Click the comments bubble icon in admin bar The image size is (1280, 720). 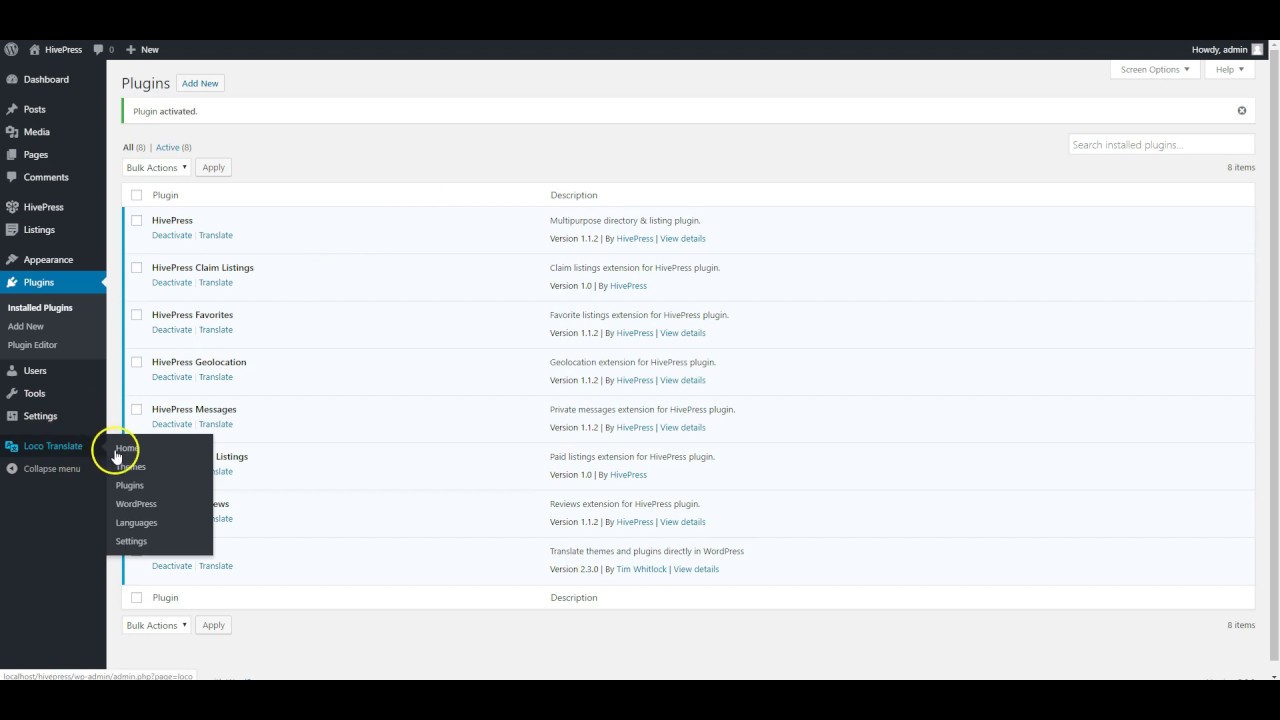pyautogui.click(x=98, y=49)
